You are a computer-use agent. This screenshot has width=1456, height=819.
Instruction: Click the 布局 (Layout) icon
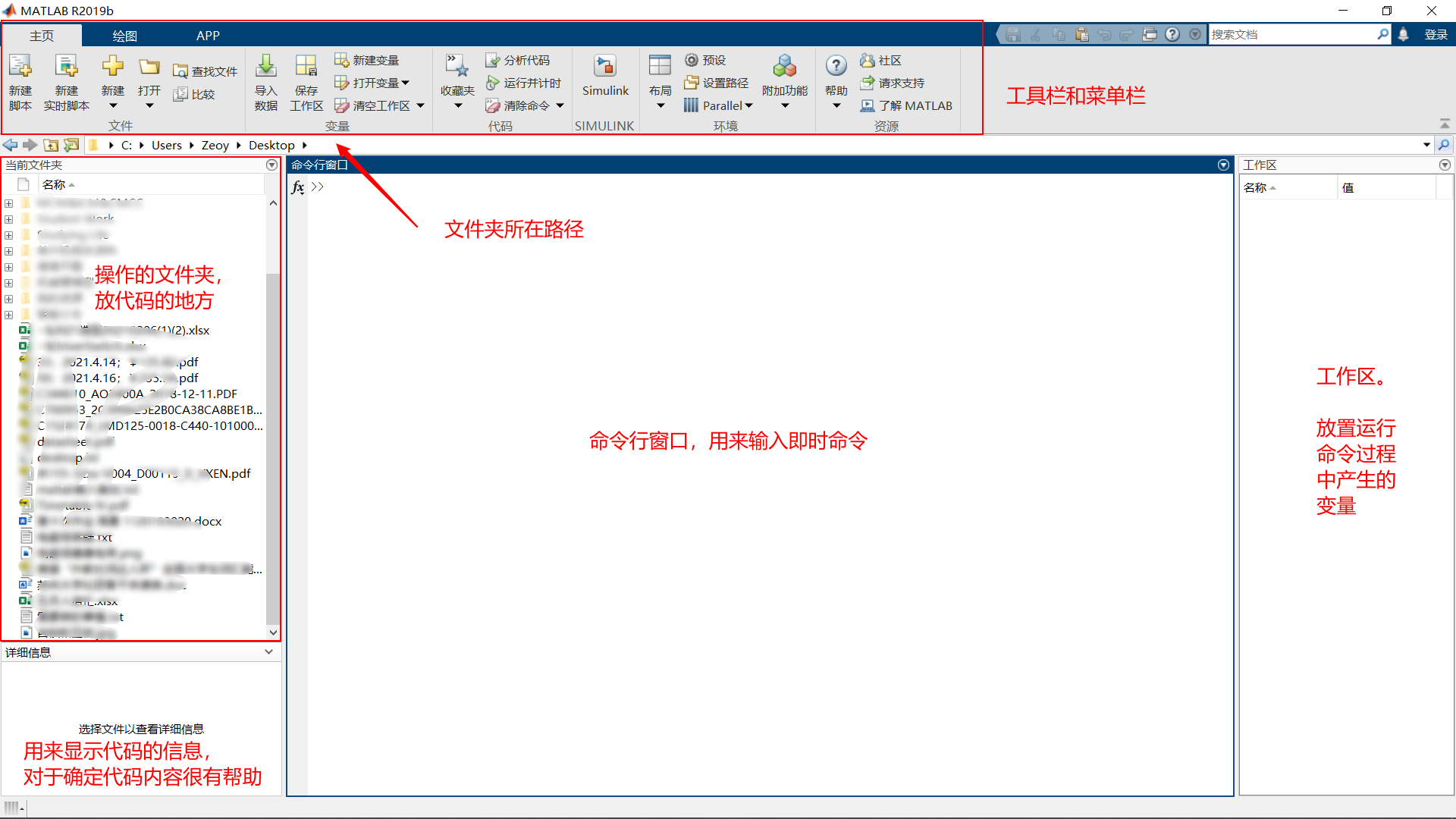pyautogui.click(x=660, y=66)
